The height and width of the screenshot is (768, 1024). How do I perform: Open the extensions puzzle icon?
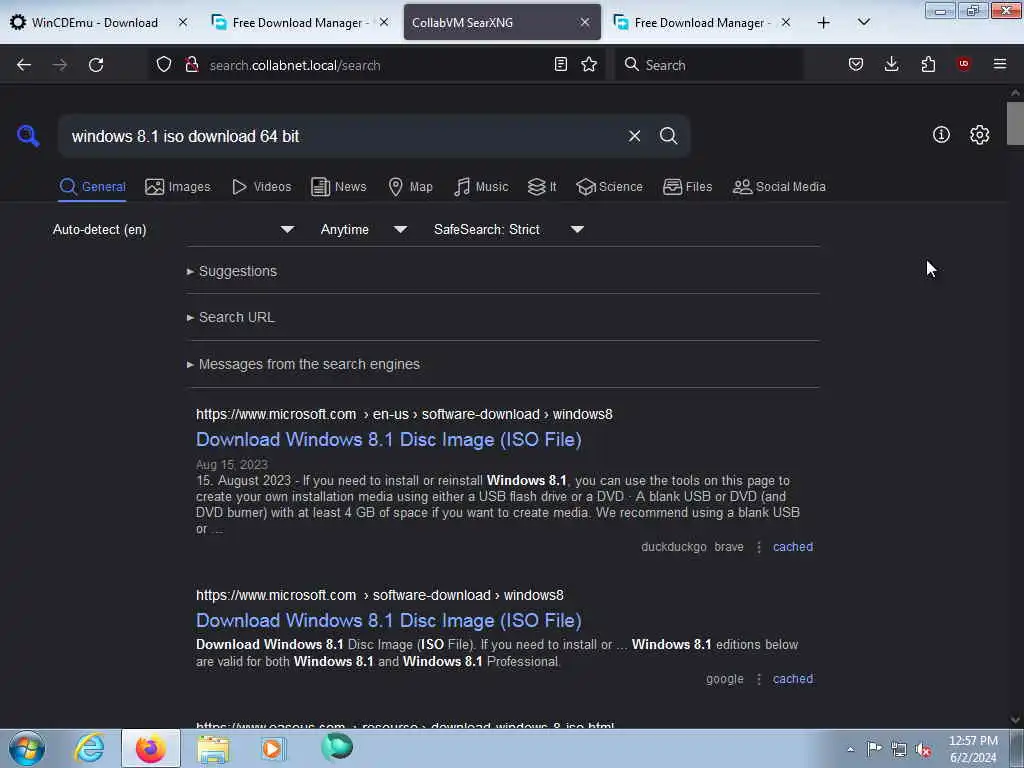[x=928, y=64]
